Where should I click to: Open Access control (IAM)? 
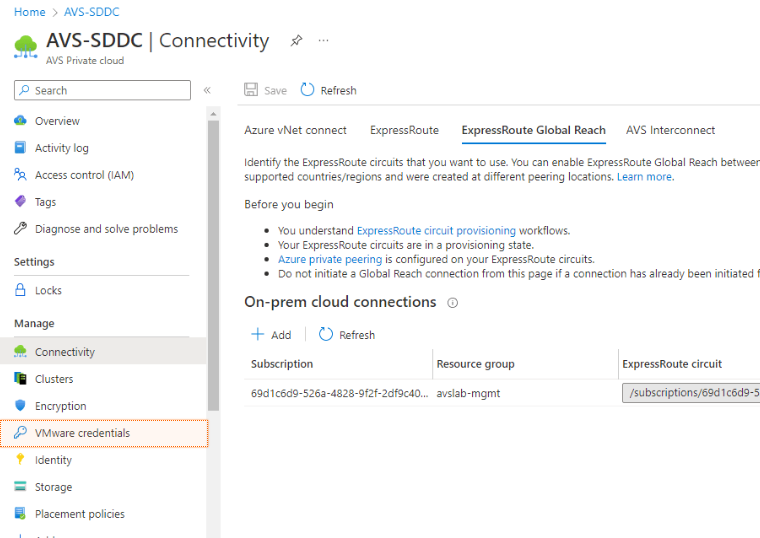[x=84, y=175]
